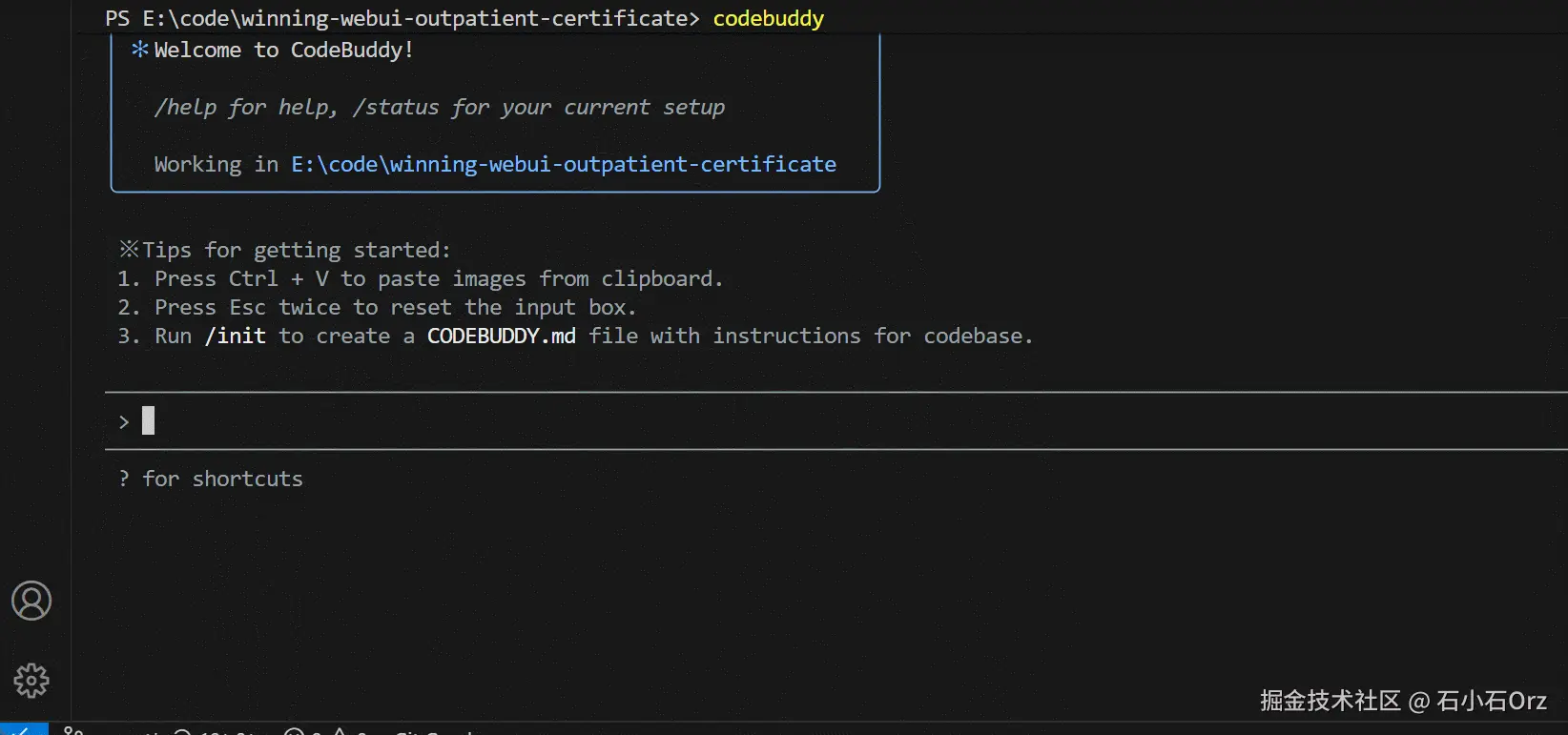Viewport: 1568px width, 735px height.
Task: Click the CODEBUDDY.md file name
Action: point(502,336)
